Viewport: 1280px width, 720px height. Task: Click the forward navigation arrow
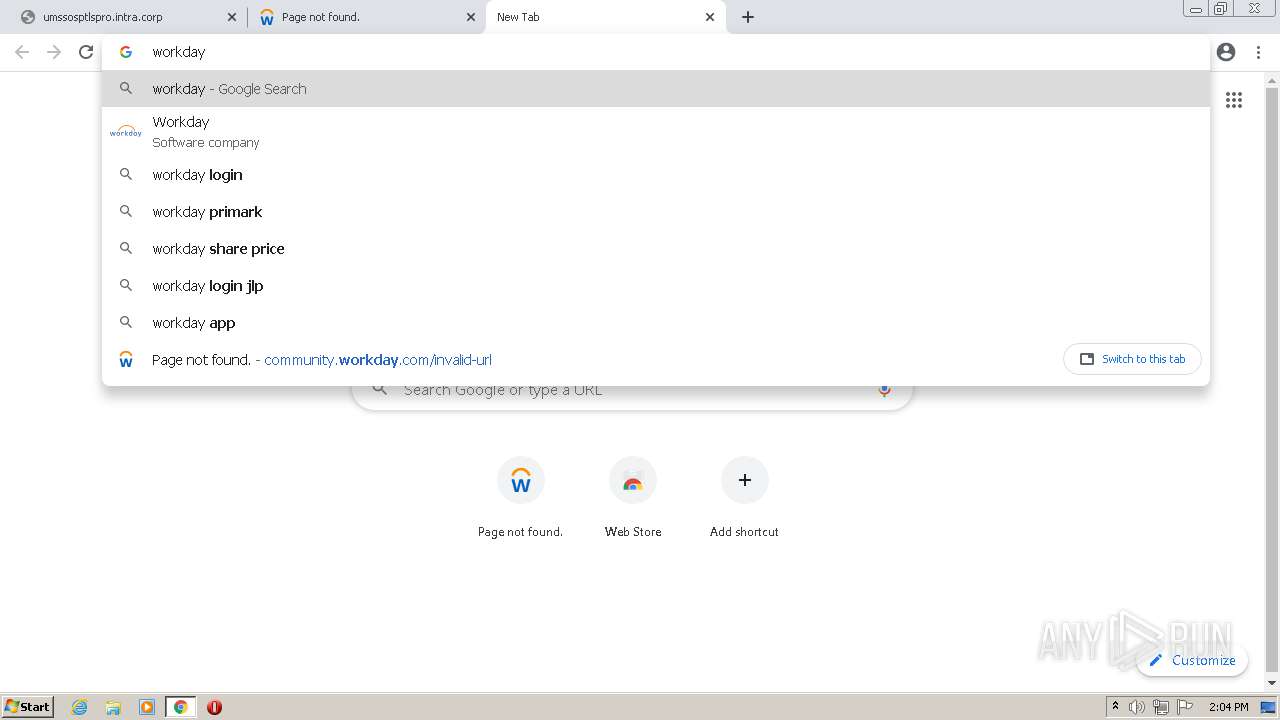[x=54, y=52]
